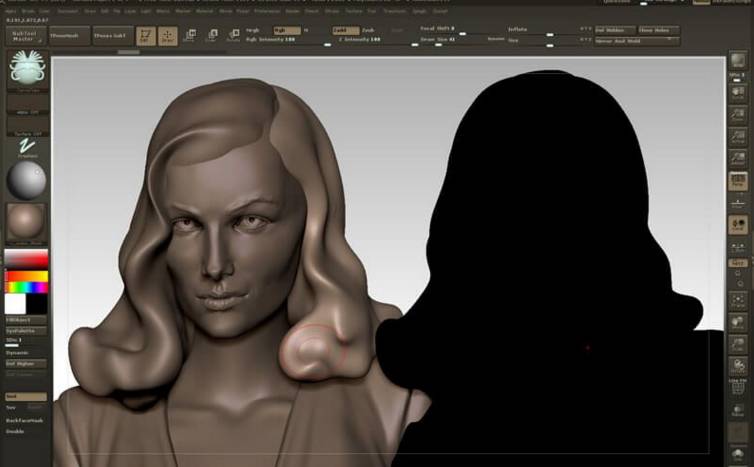Click the render icon at top of right shelf
754x467 pixels.
point(738,61)
